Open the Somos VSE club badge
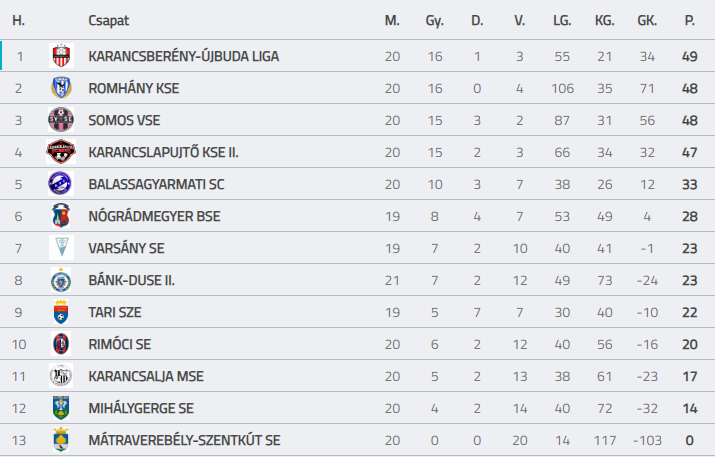 pyautogui.click(x=61, y=120)
